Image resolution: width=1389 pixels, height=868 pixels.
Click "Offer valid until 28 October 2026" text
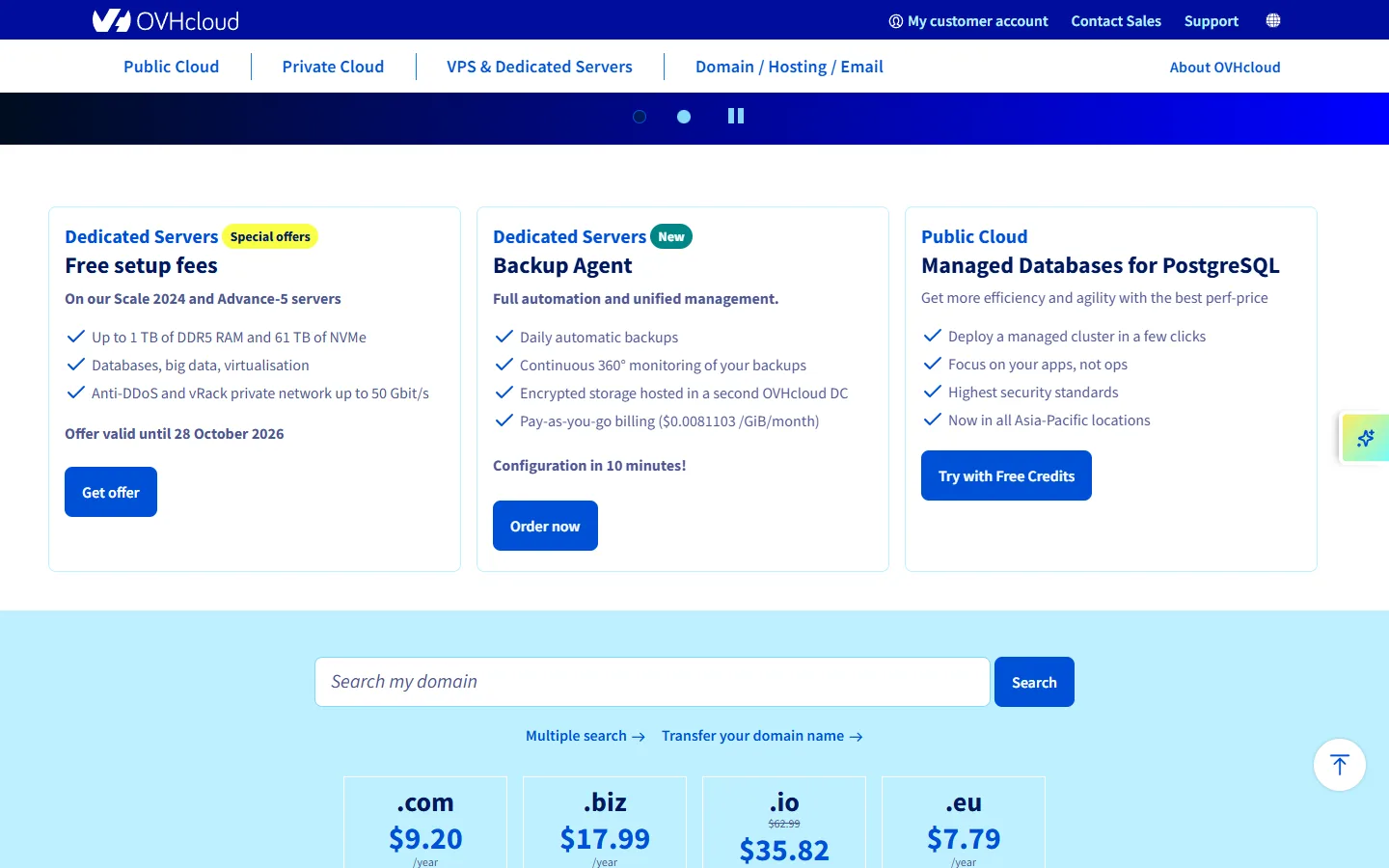click(175, 434)
